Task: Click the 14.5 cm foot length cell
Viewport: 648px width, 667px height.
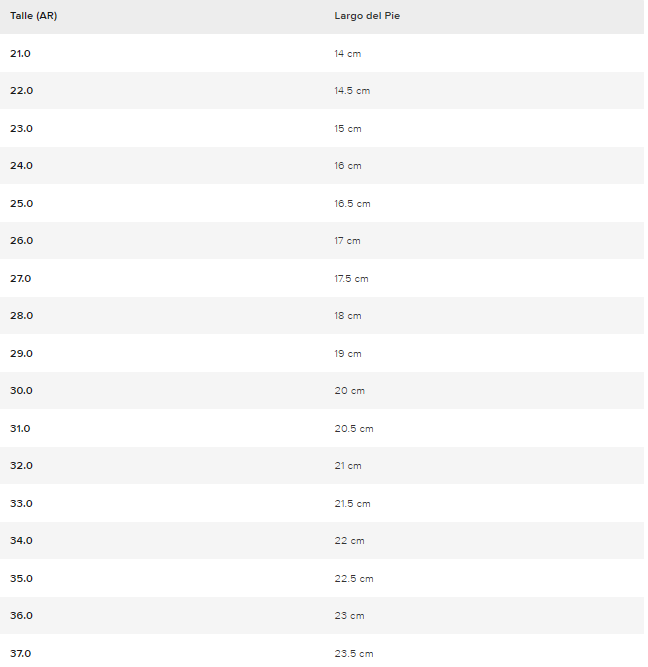Action: 352,91
